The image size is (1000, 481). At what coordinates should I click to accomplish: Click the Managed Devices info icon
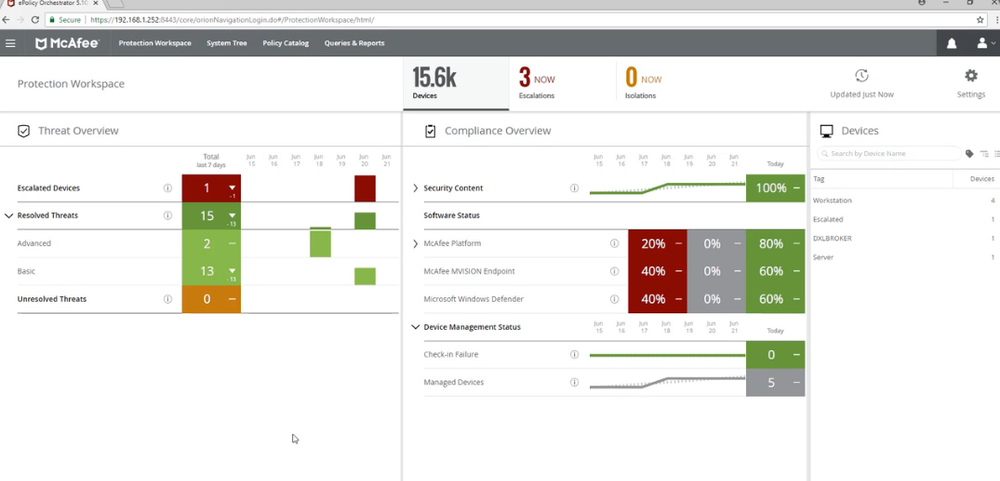tap(574, 383)
